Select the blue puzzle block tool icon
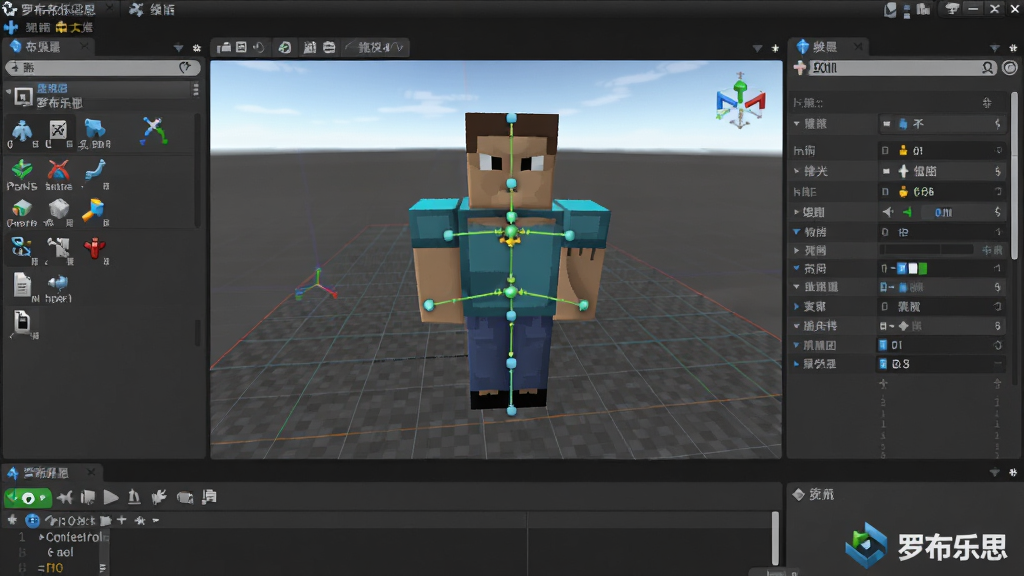1024x576 pixels. pos(94,128)
